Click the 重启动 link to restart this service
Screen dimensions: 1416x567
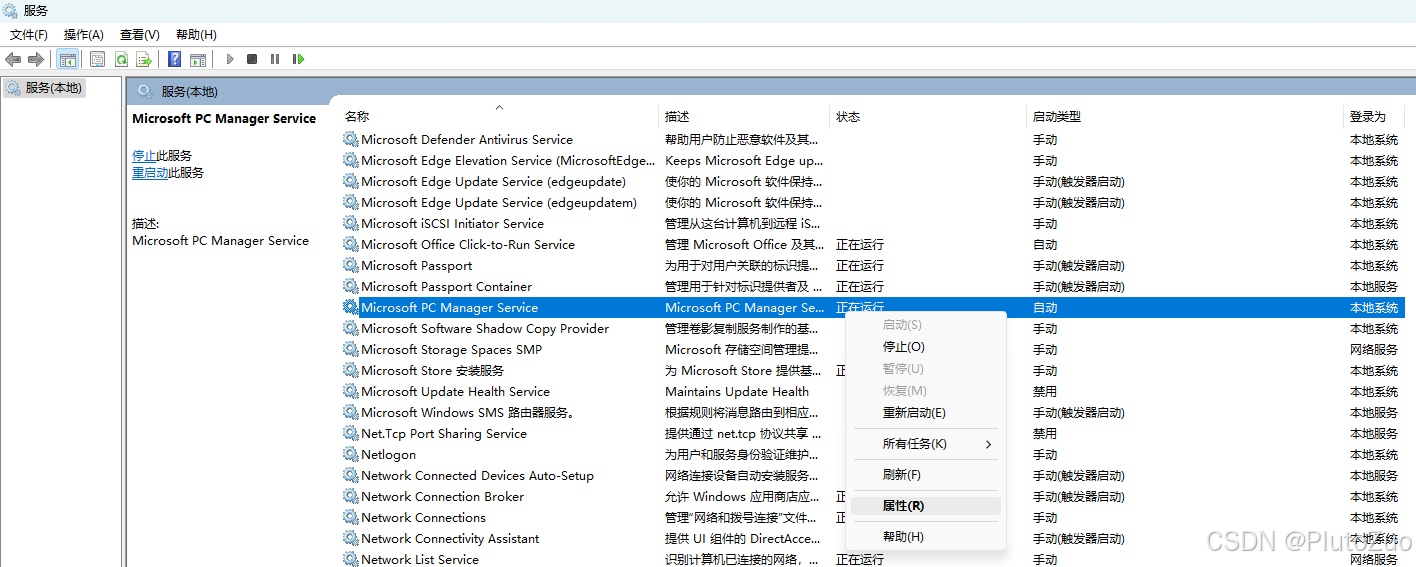point(150,172)
